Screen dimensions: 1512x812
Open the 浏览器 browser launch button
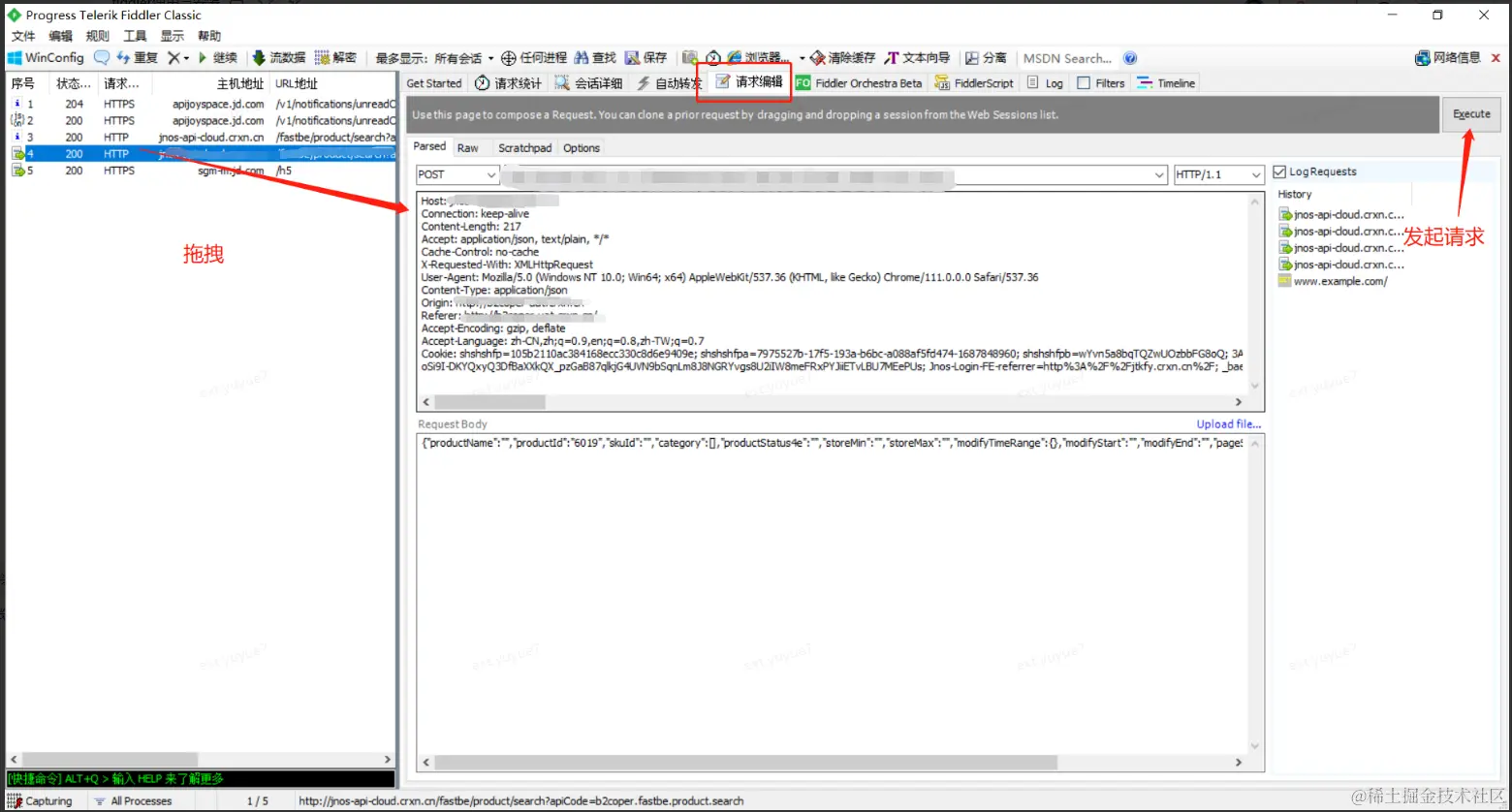click(x=759, y=58)
